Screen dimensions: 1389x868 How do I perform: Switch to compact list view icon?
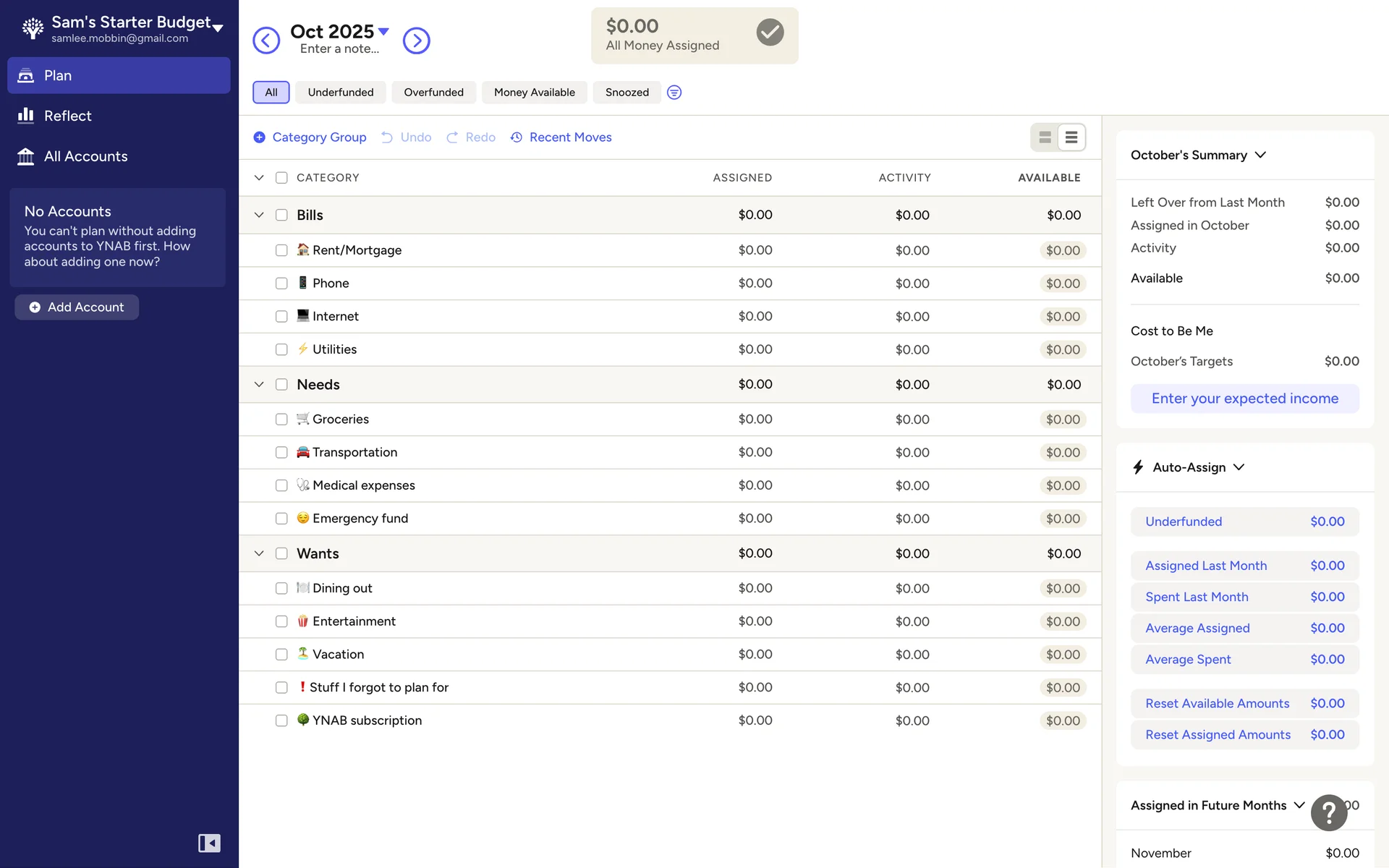point(1071,137)
